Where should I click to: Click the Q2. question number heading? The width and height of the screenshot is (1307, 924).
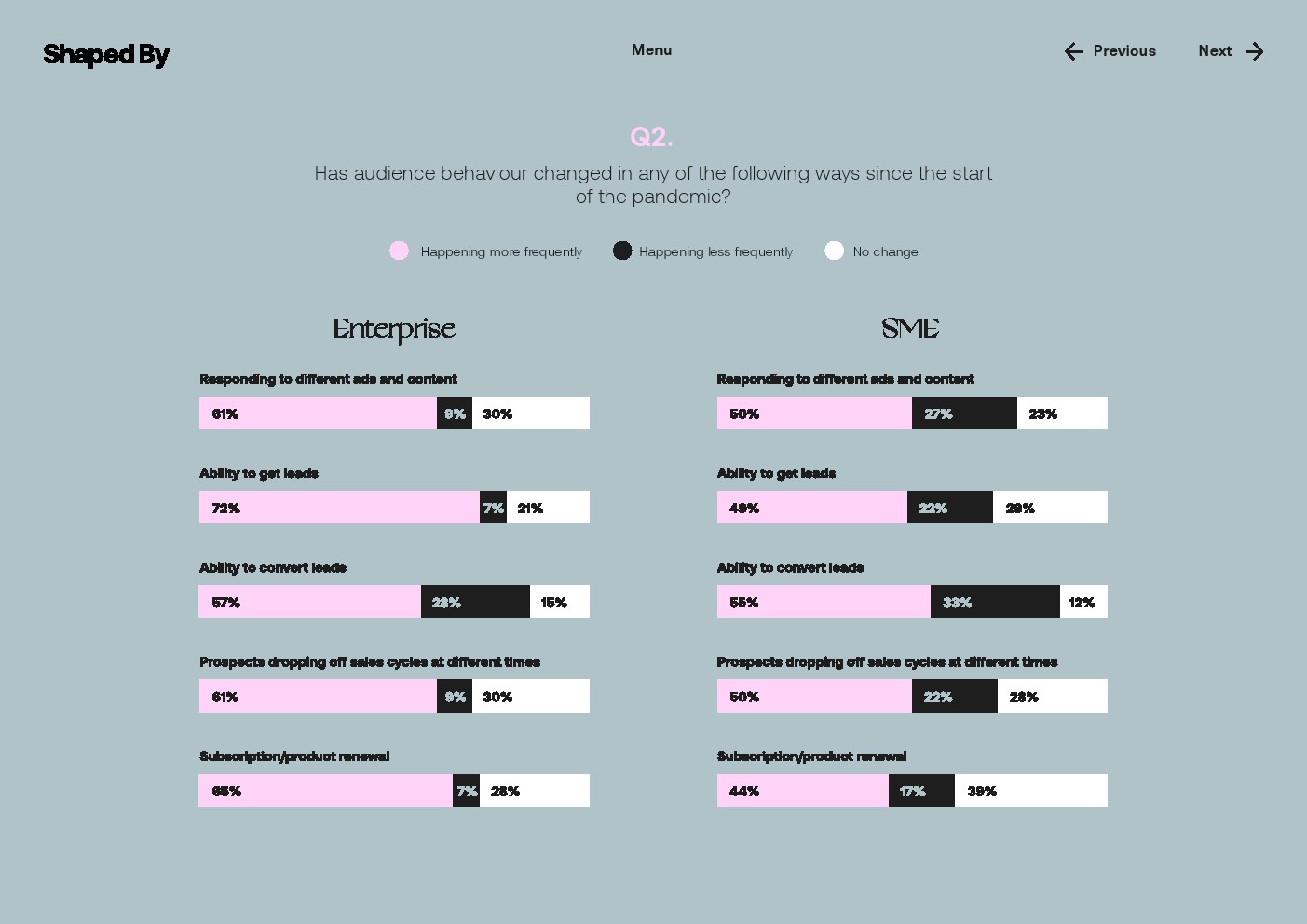coord(651,137)
